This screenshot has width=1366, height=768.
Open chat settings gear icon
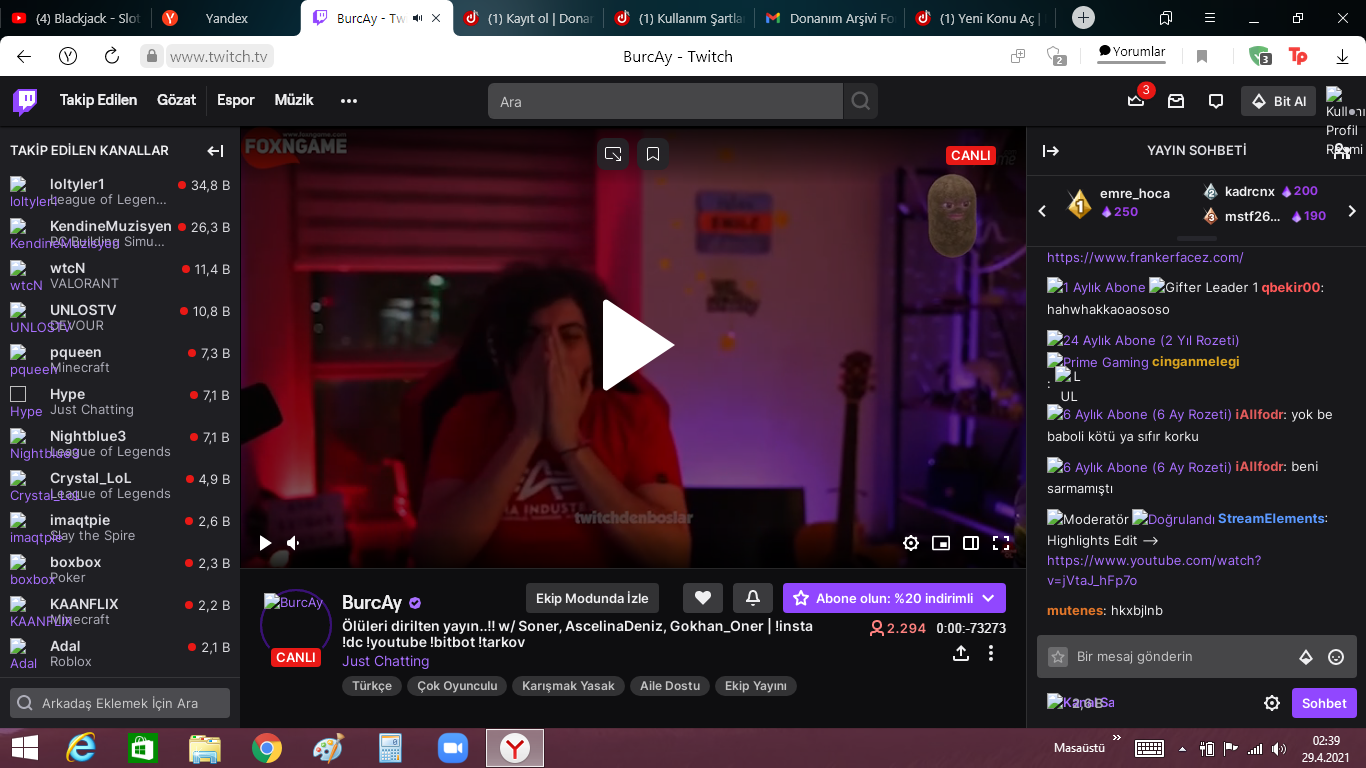[x=1272, y=703]
